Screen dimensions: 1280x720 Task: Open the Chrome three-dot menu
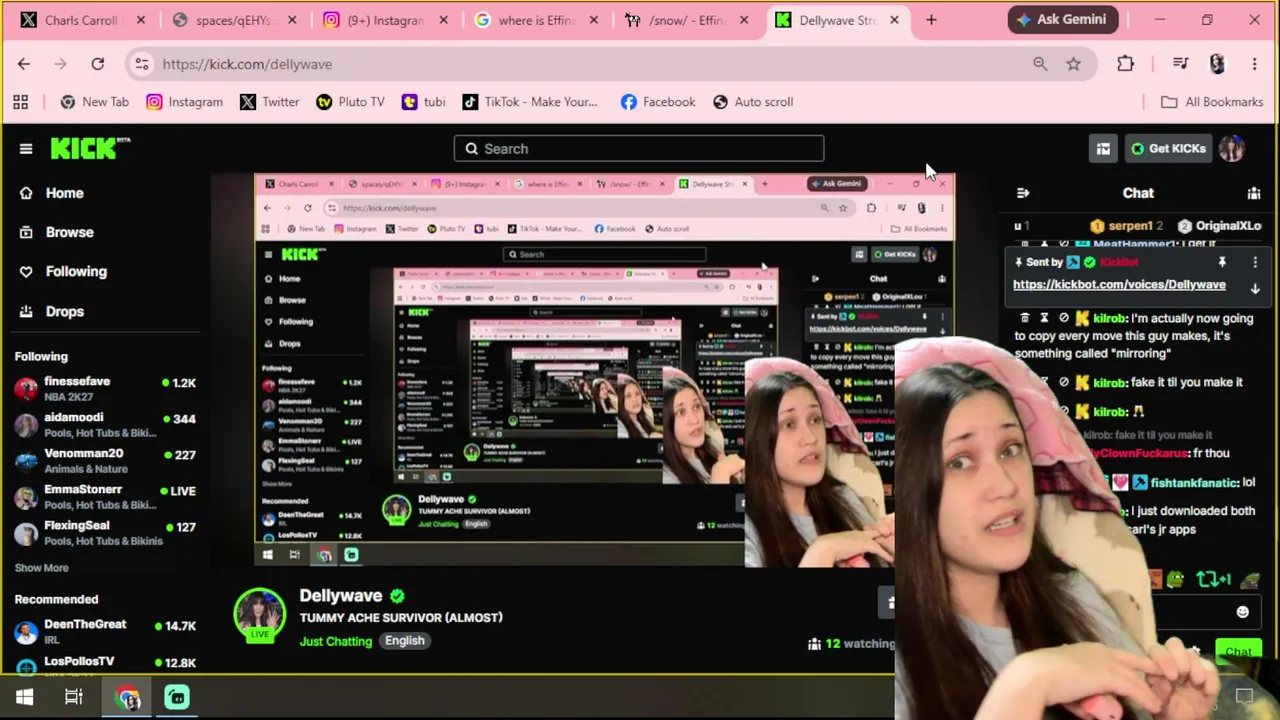point(1255,64)
